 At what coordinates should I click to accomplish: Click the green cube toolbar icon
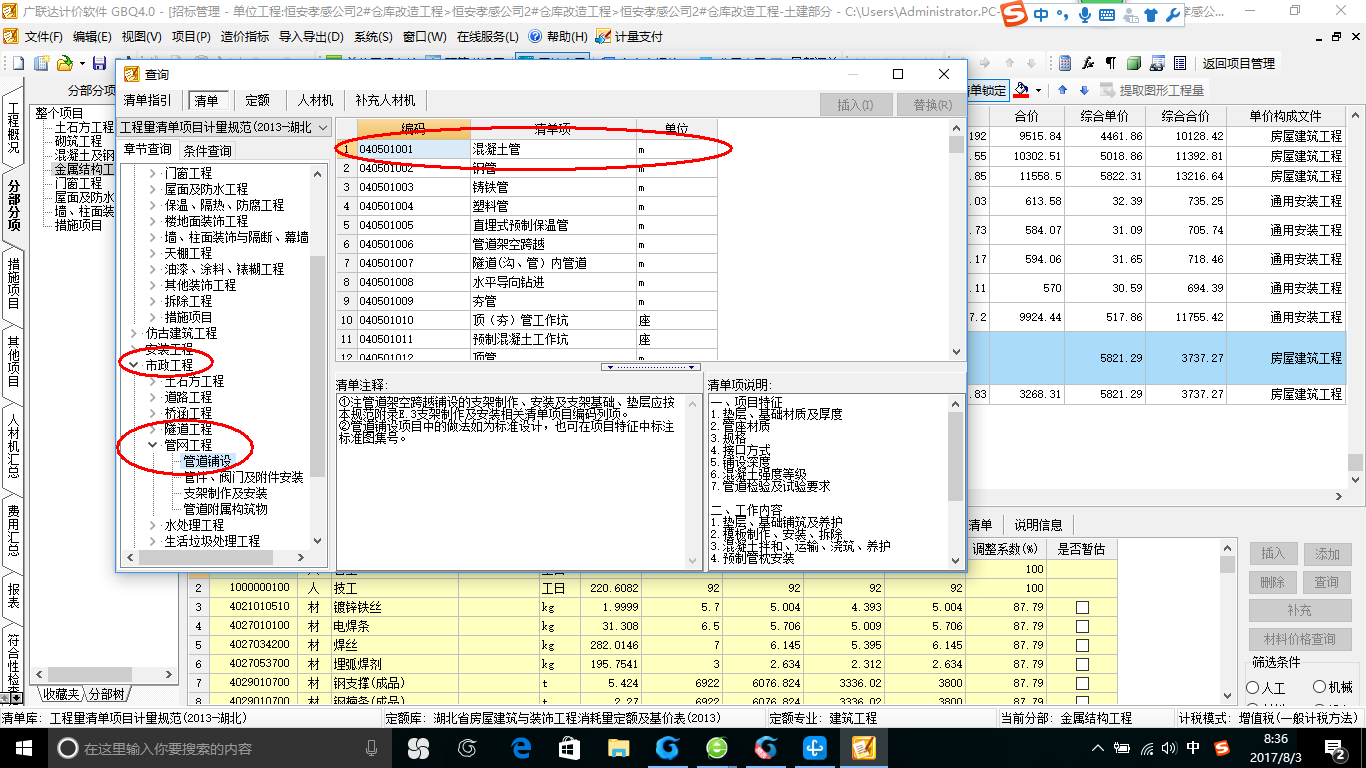[x=1133, y=63]
